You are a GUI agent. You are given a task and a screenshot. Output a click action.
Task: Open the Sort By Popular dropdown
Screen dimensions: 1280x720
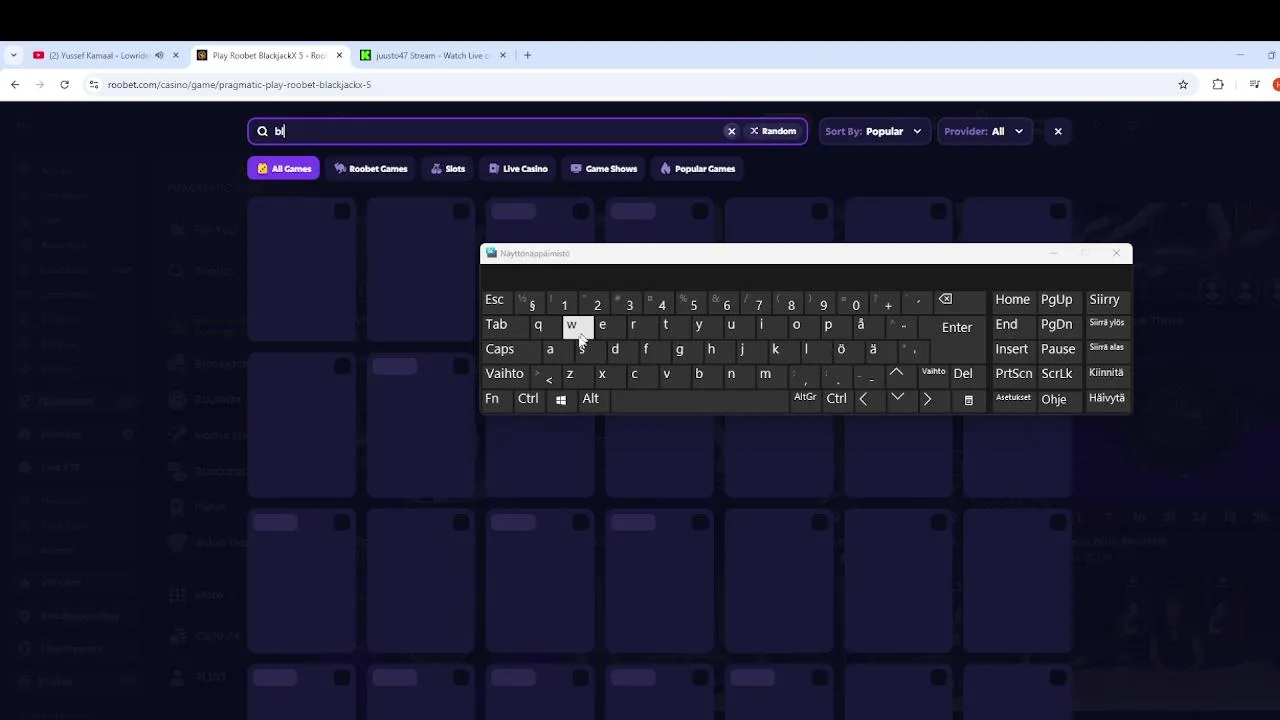point(874,131)
